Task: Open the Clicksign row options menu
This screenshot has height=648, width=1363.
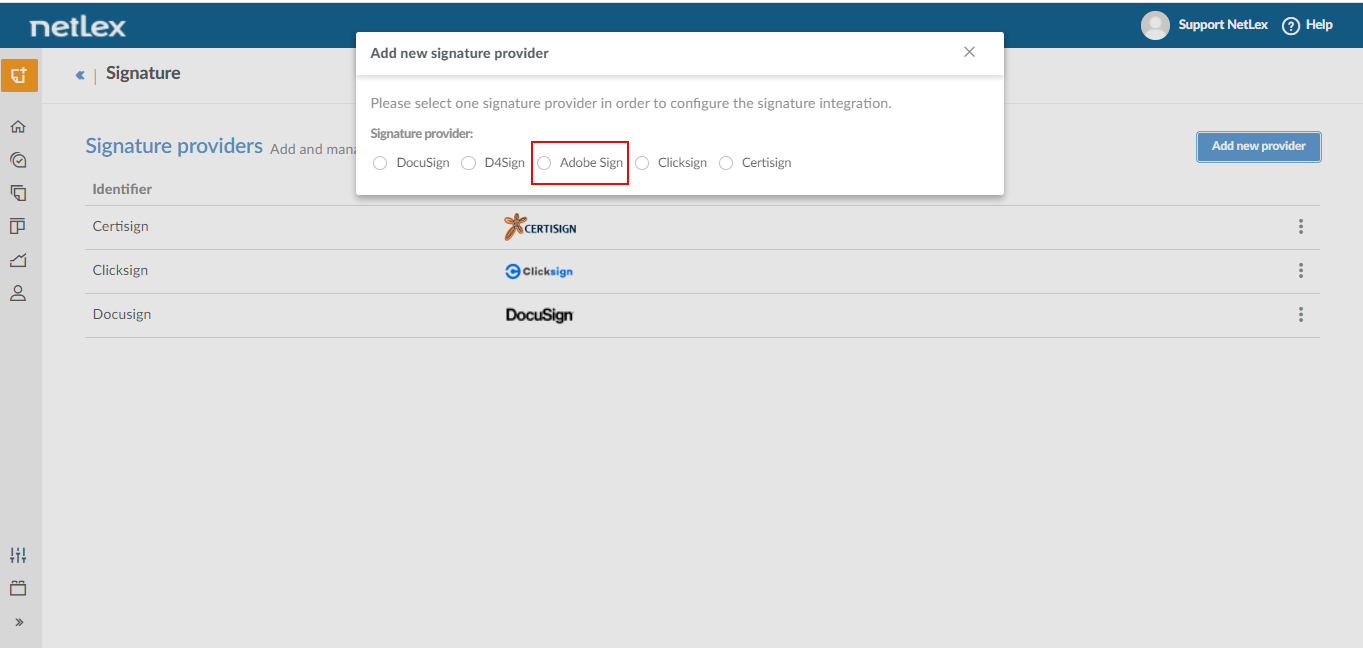Action: [1301, 271]
